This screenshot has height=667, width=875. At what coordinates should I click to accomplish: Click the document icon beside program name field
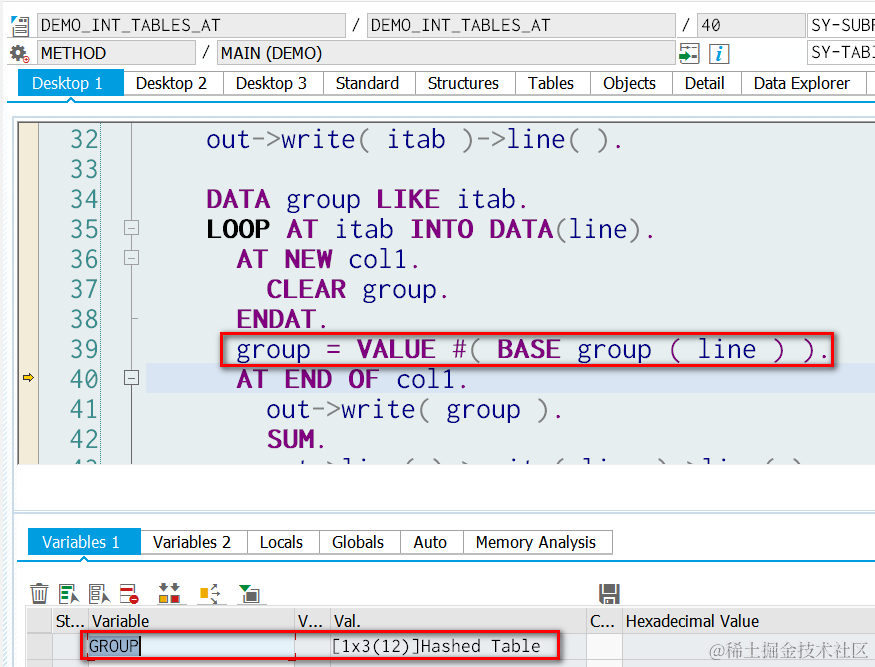pyautogui.click(x=20, y=26)
